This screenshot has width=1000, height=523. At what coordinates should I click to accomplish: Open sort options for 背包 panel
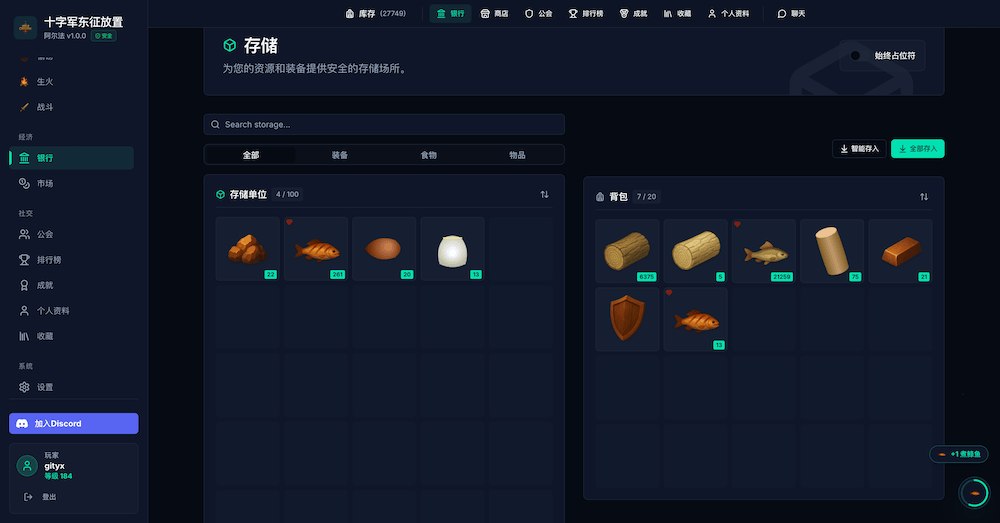(x=923, y=197)
